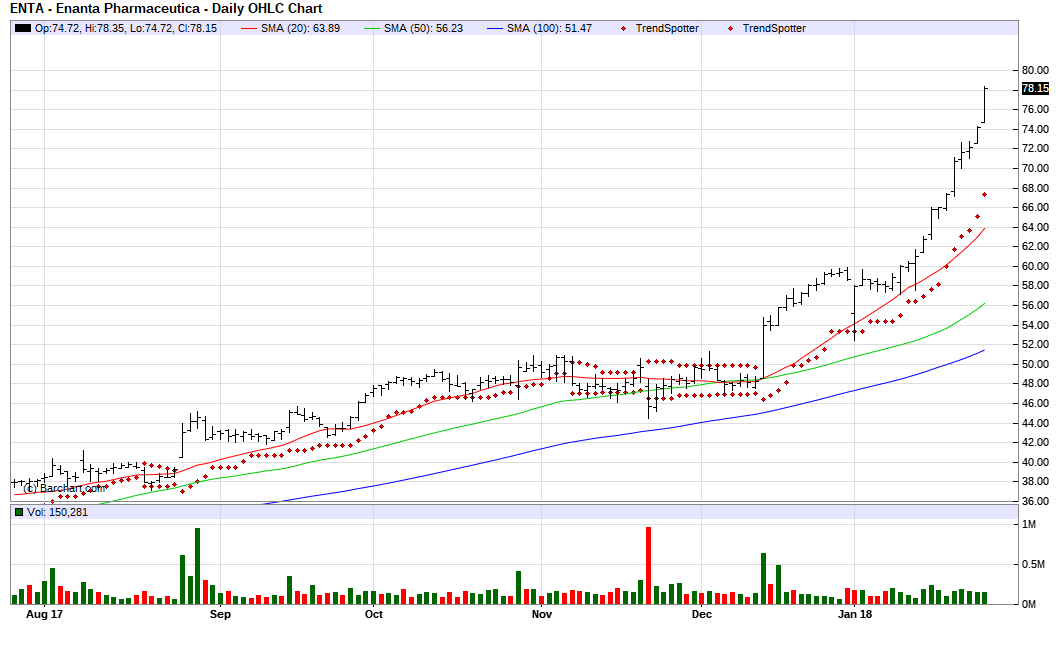
Task: Click the Nov date axis label
Action: point(542,615)
